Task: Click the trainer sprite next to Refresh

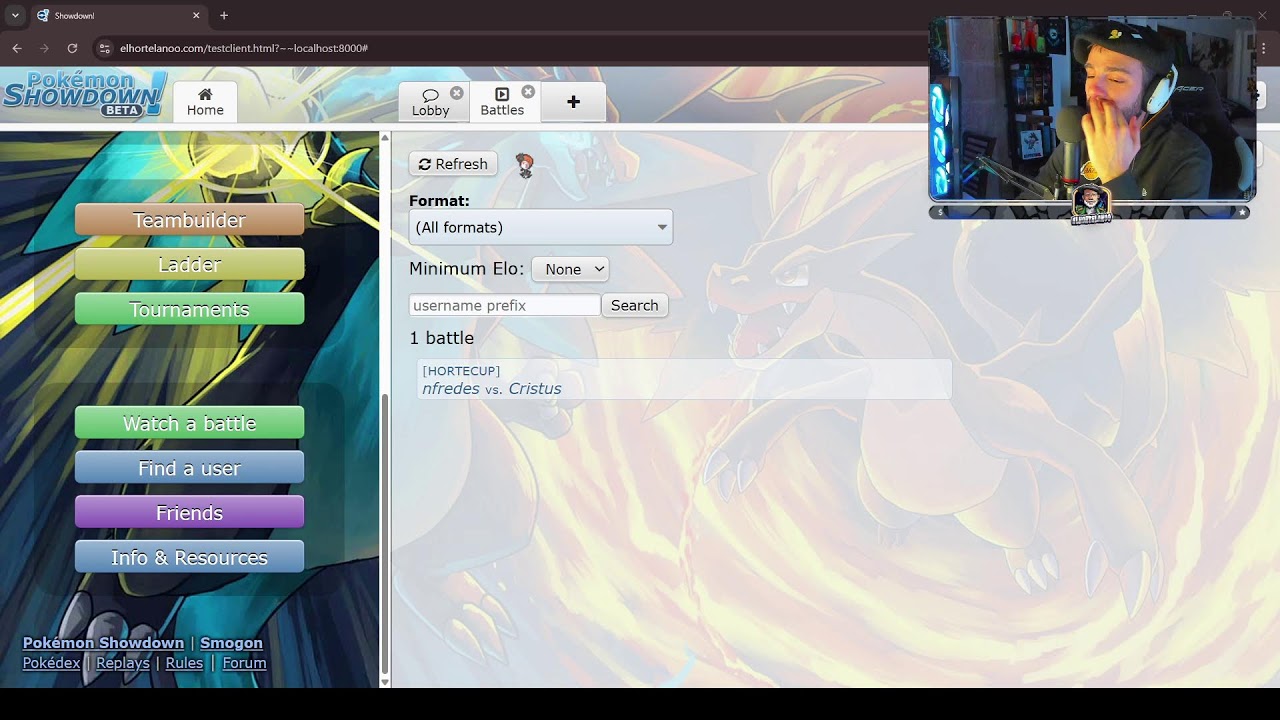Action: pos(525,166)
